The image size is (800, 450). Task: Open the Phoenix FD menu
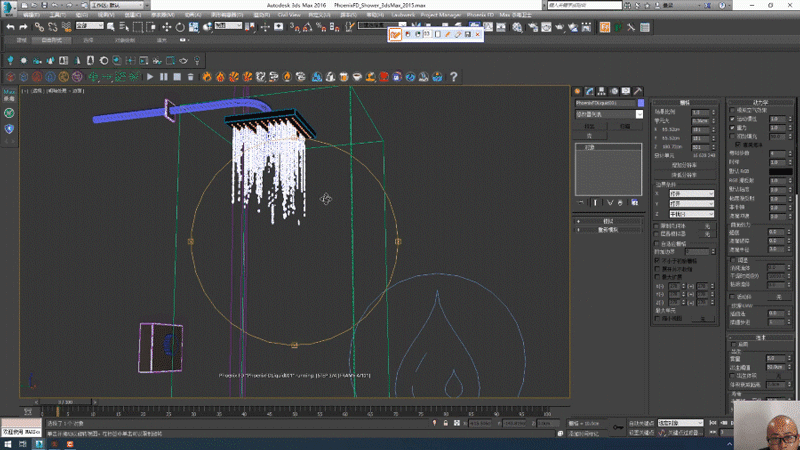click(x=480, y=15)
